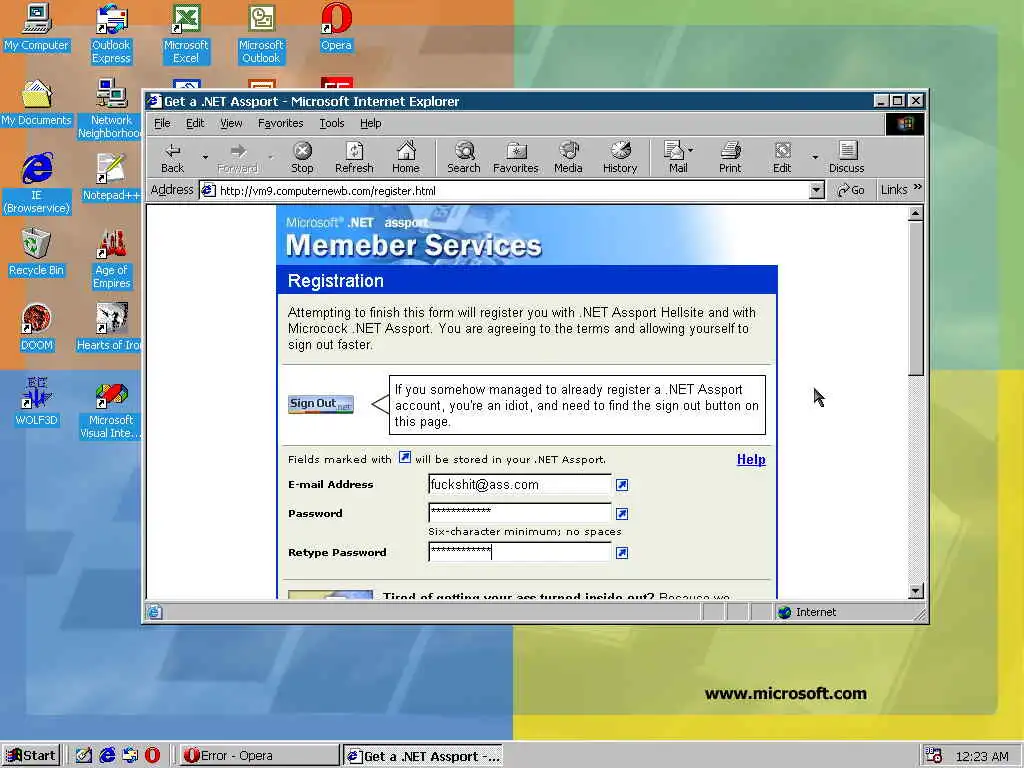Image resolution: width=1024 pixels, height=768 pixels.
Task: Open Microsoft Visual InterDev desktop shortcut
Action: (110, 409)
